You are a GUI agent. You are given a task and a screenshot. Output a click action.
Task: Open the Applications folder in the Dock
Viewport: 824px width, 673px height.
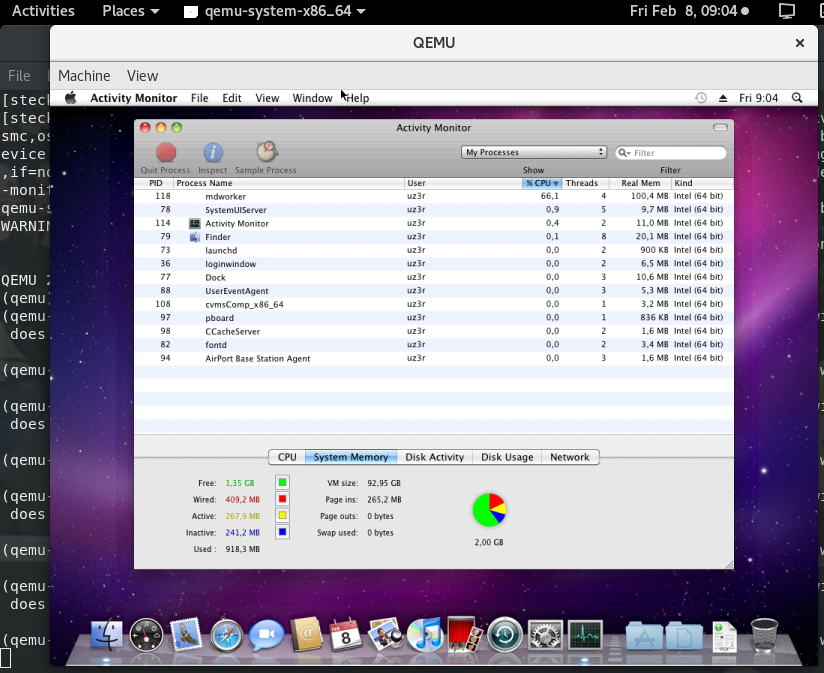(x=644, y=636)
